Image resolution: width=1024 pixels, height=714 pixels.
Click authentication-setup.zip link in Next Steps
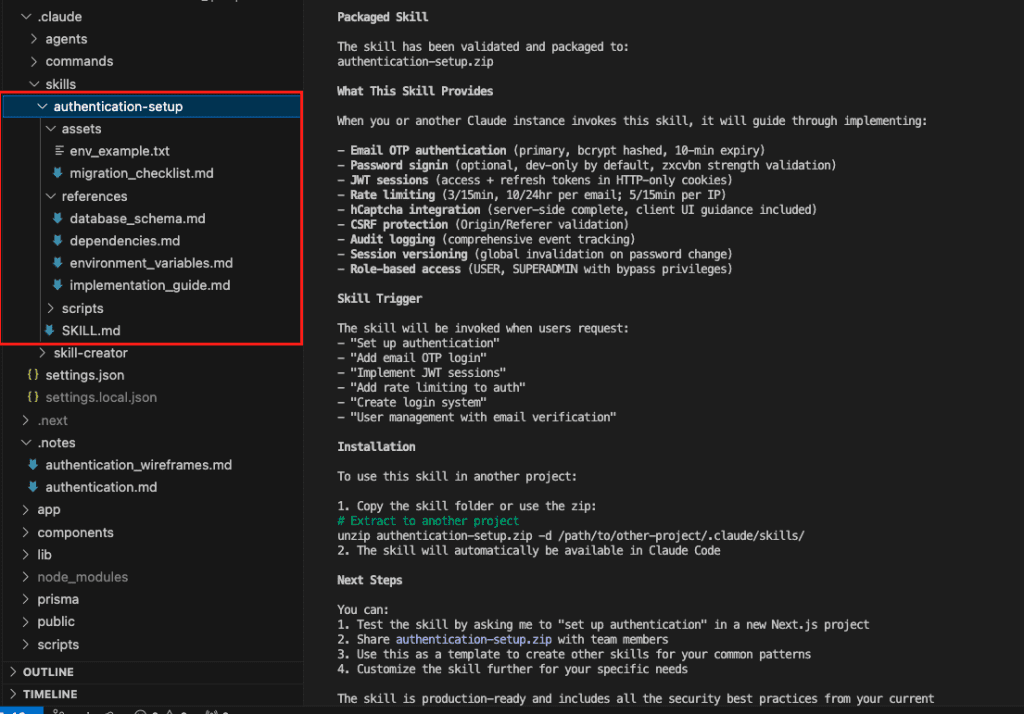458,639
